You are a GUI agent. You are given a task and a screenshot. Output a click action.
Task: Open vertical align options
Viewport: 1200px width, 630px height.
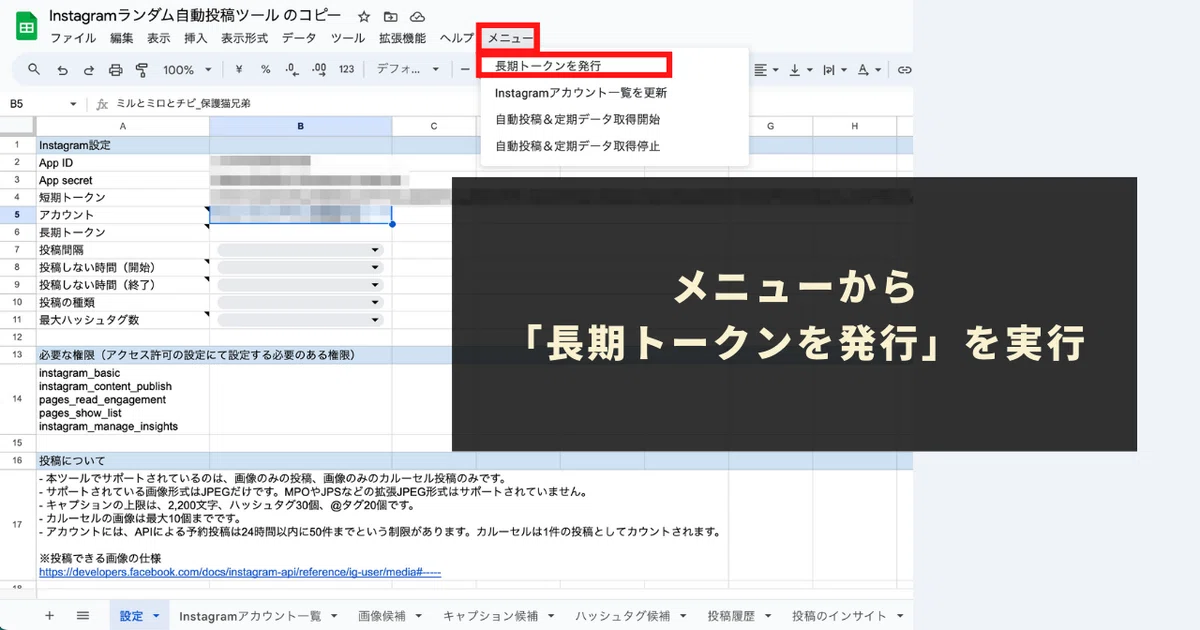pos(800,70)
